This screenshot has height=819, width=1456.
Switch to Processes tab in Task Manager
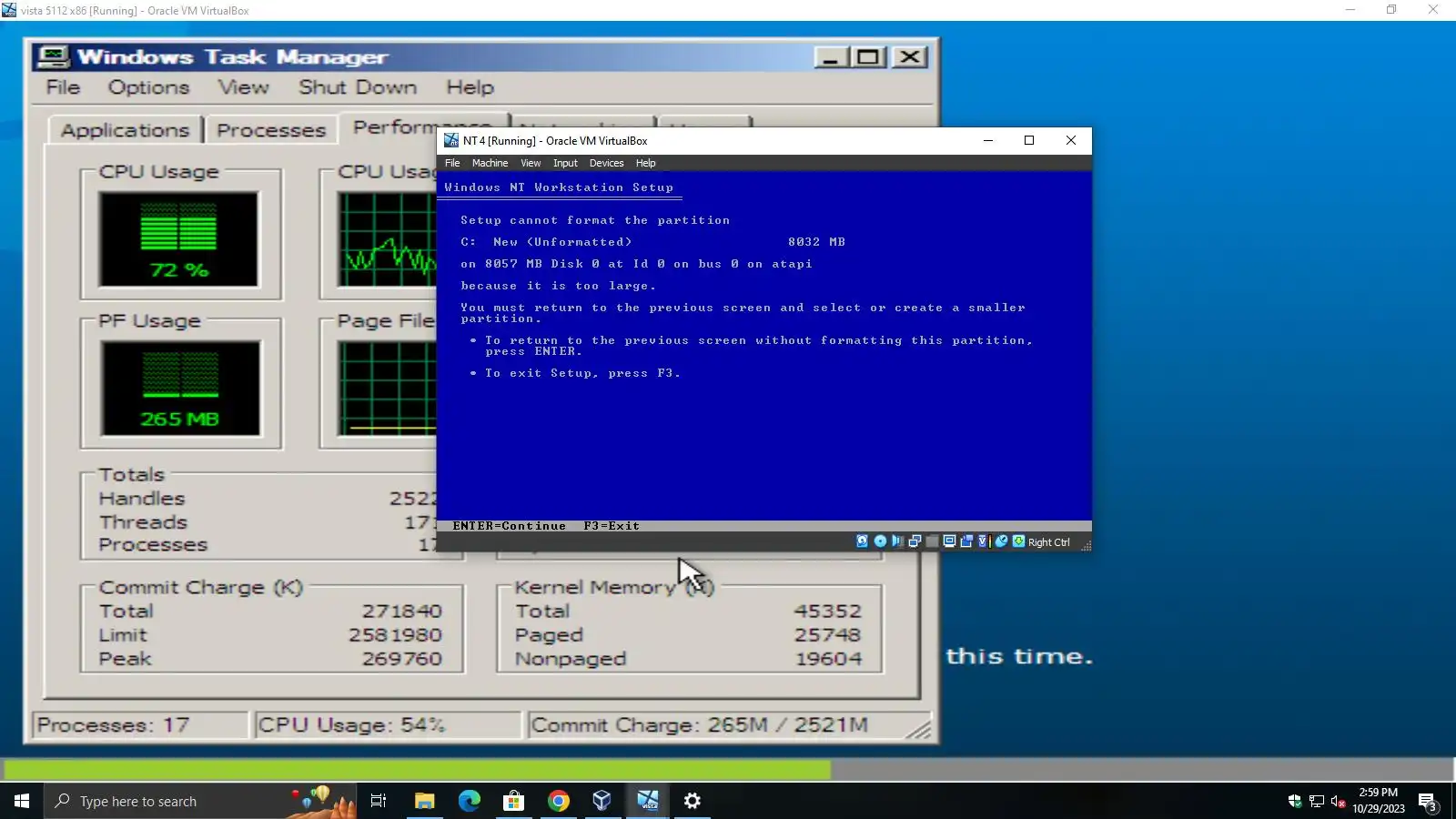(x=271, y=130)
